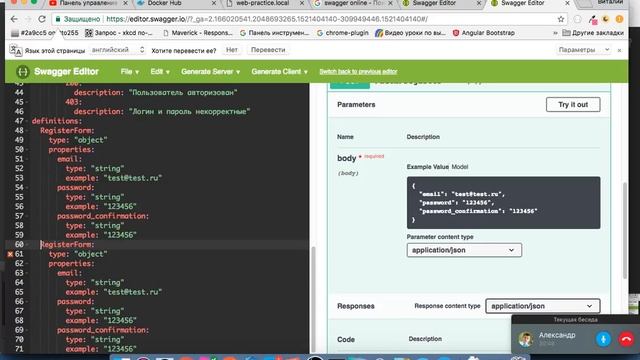
Task: Collapse the definitions block at line 47
Action: click(27, 121)
